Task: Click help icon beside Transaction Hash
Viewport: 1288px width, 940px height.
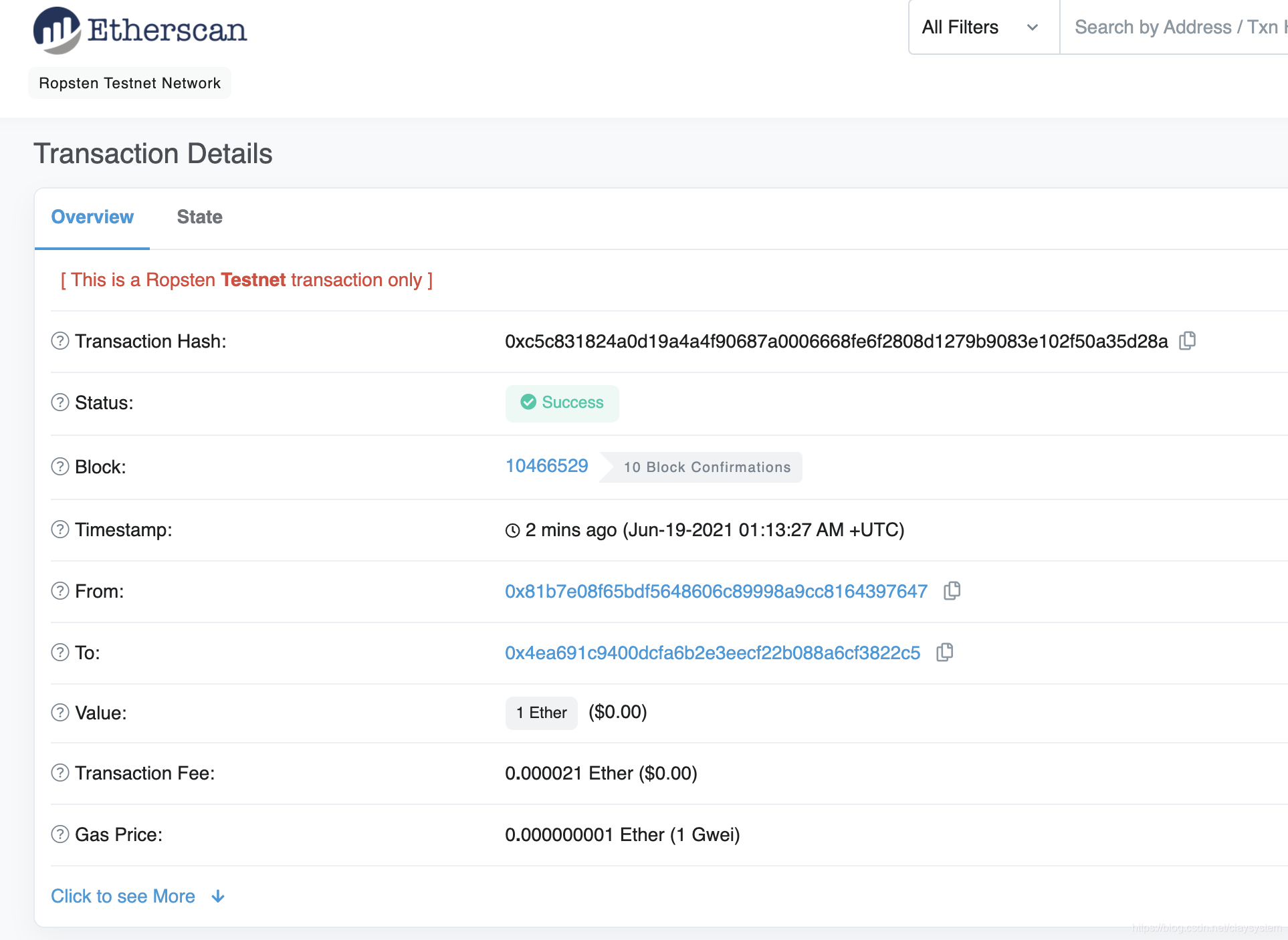Action: pyautogui.click(x=60, y=341)
